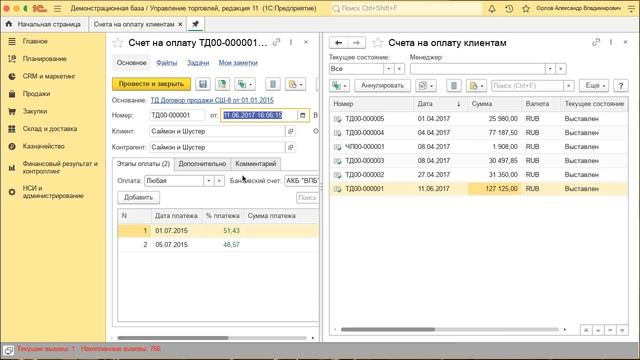The image size is (640, 360).
Task: Go to Начальная страница home tab
Action: coord(43,24)
